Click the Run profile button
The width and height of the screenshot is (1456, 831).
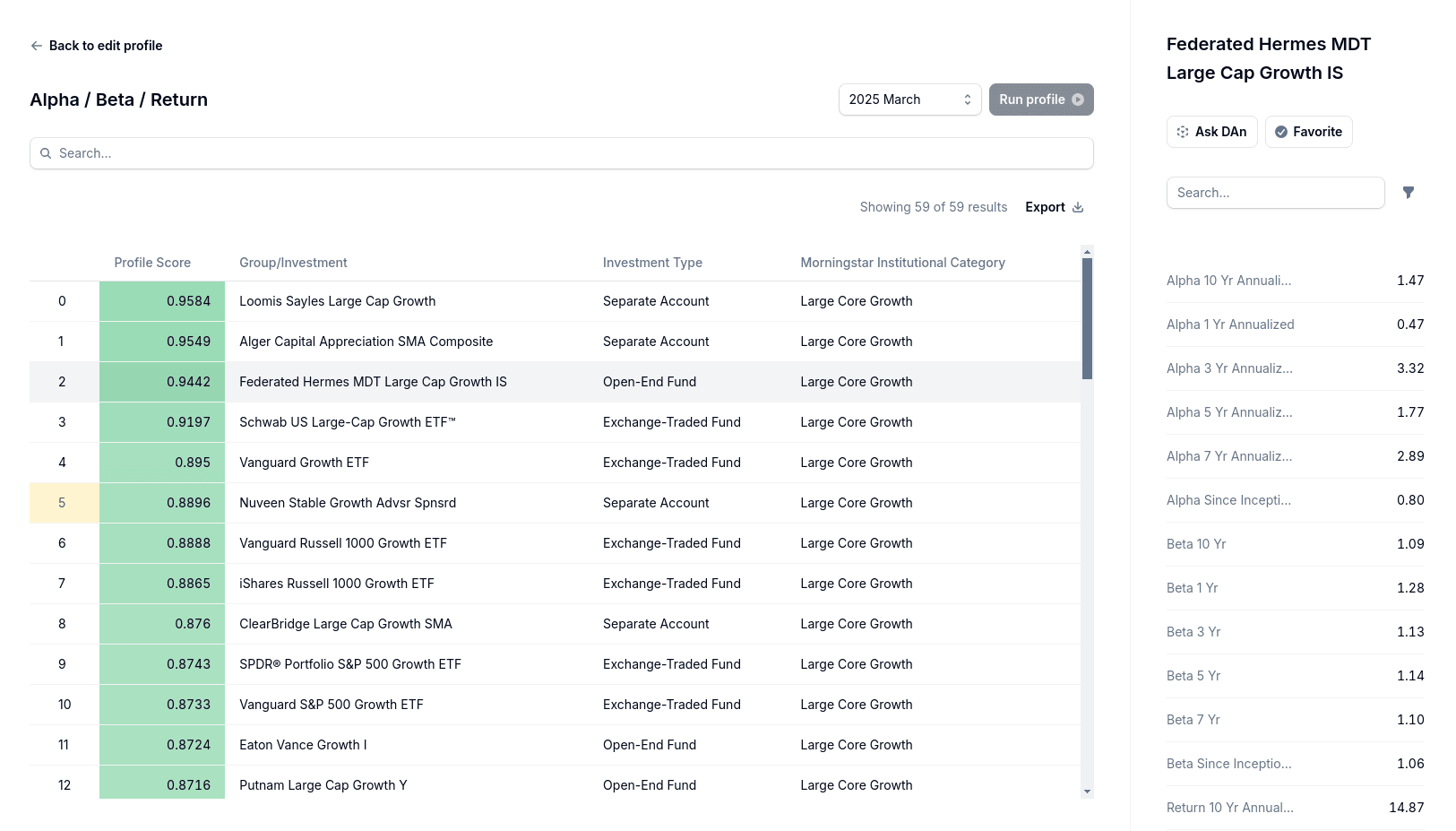pyautogui.click(x=1041, y=100)
